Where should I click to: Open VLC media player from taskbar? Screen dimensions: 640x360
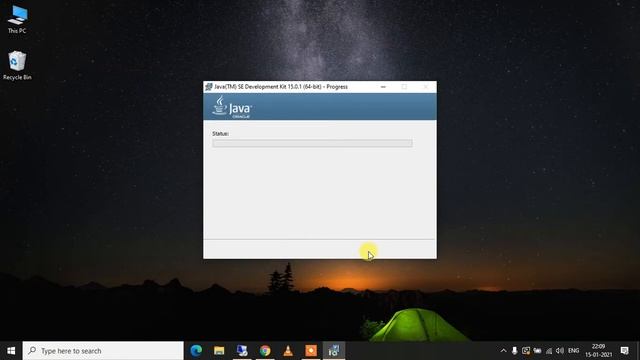pos(288,351)
